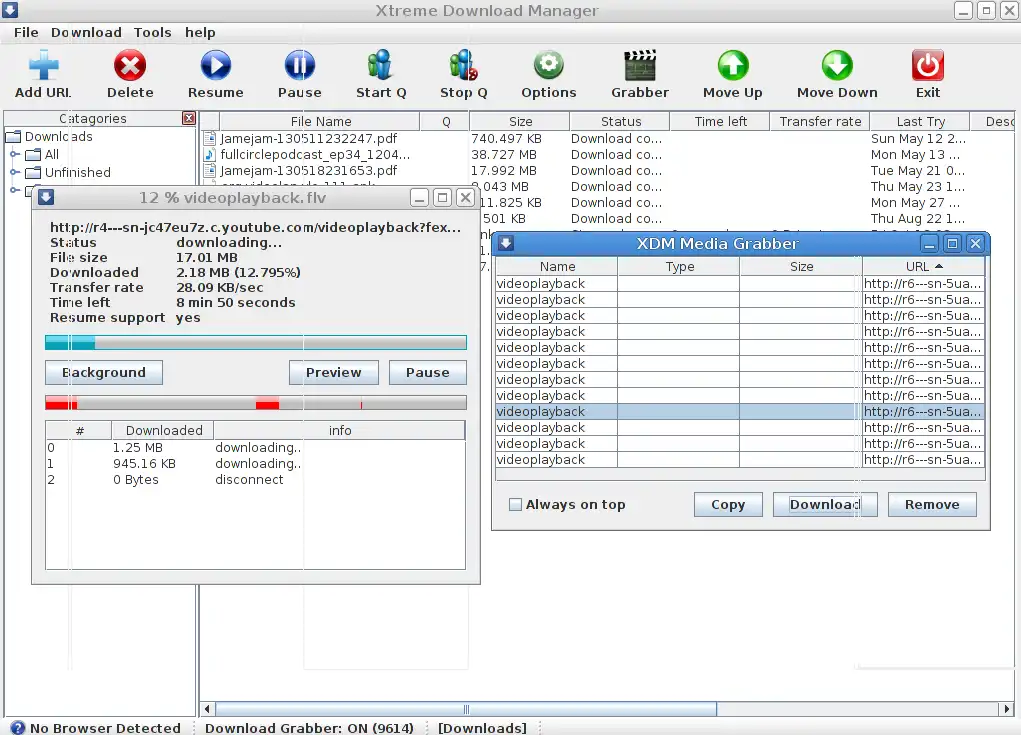Click the Transfer rate column header

(820, 121)
